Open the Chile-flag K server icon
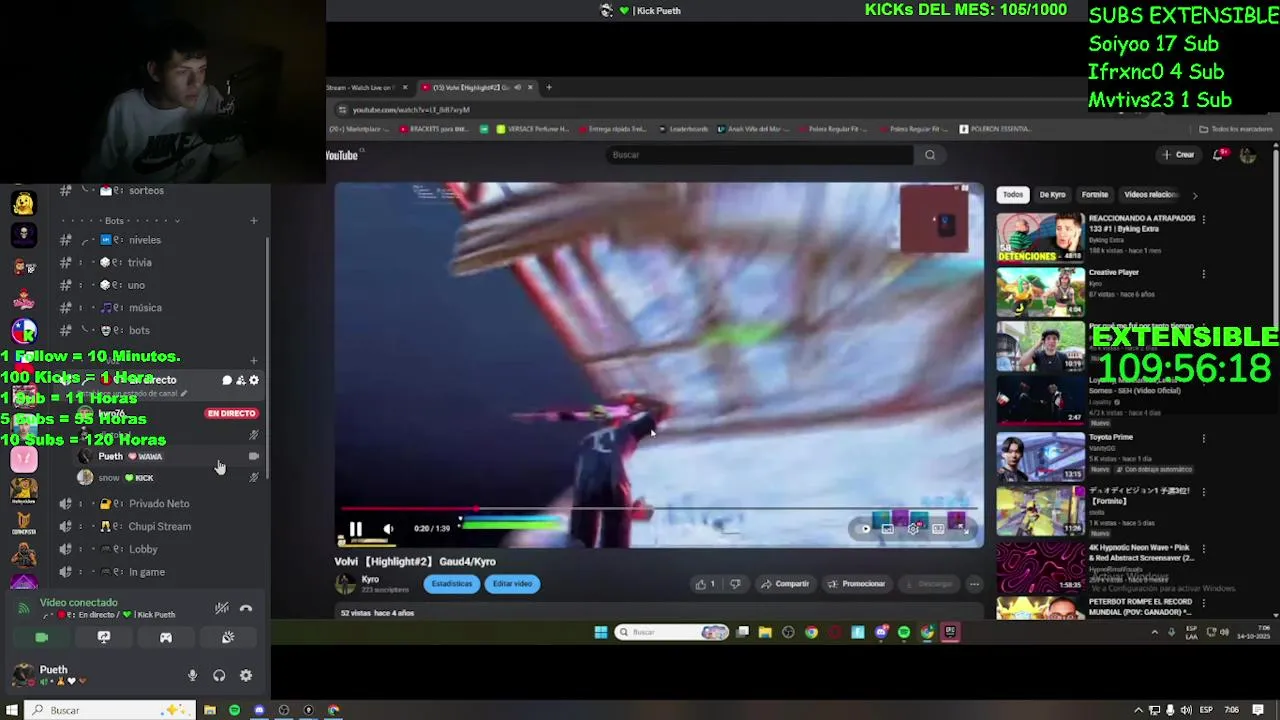Image resolution: width=1280 pixels, height=720 pixels. click(x=23, y=330)
